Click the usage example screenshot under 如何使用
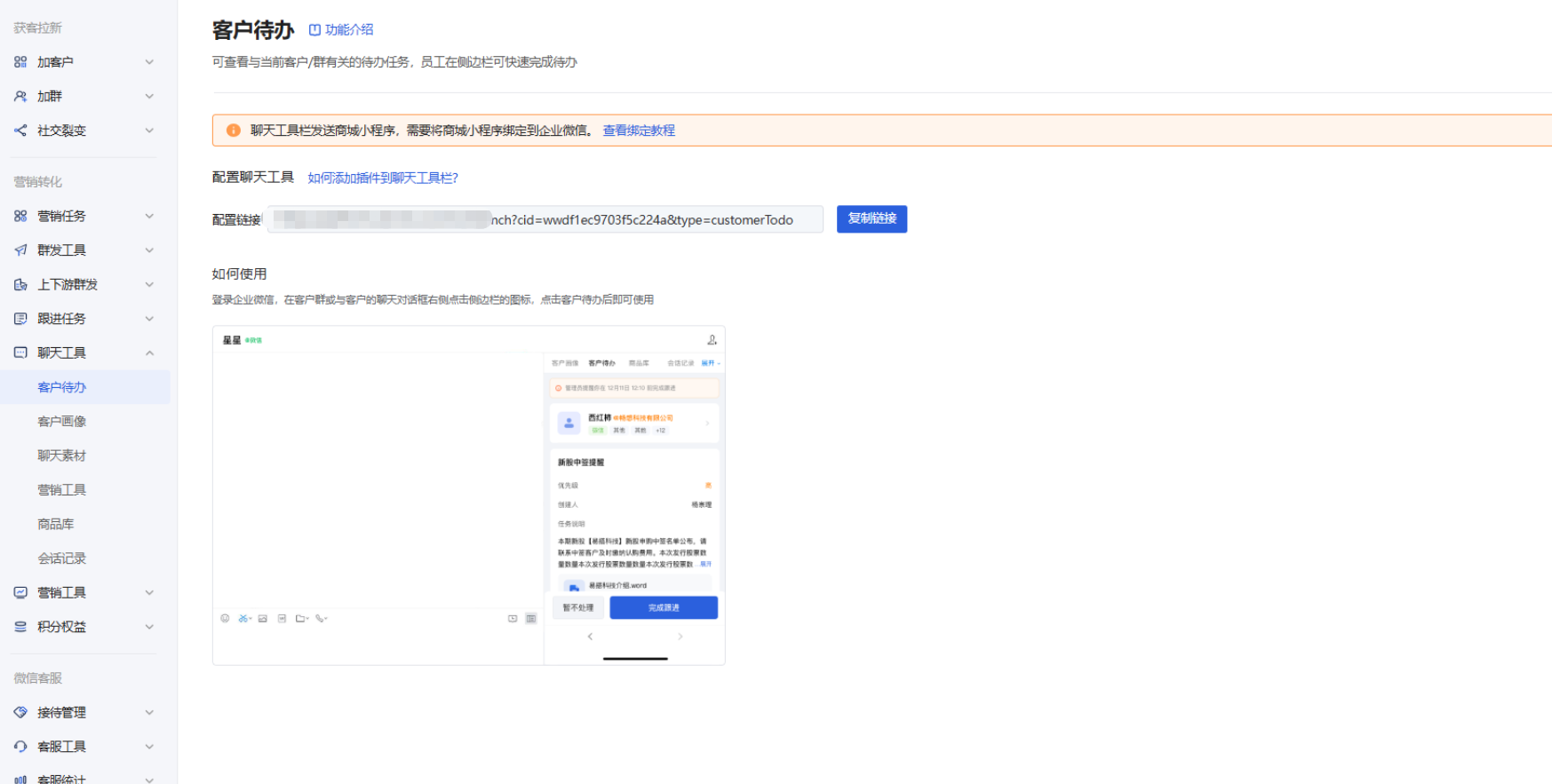 [469, 495]
